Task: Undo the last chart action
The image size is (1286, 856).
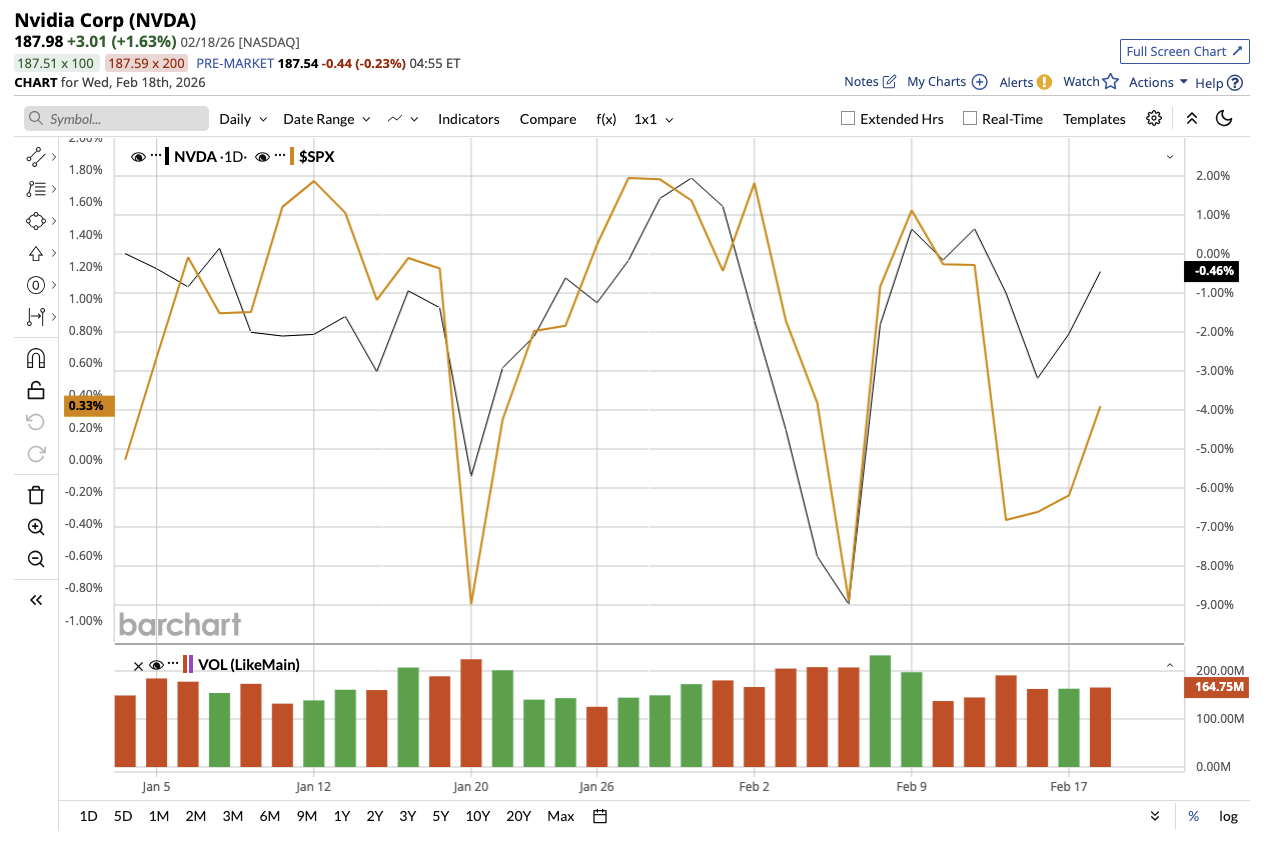Action: [x=36, y=422]
